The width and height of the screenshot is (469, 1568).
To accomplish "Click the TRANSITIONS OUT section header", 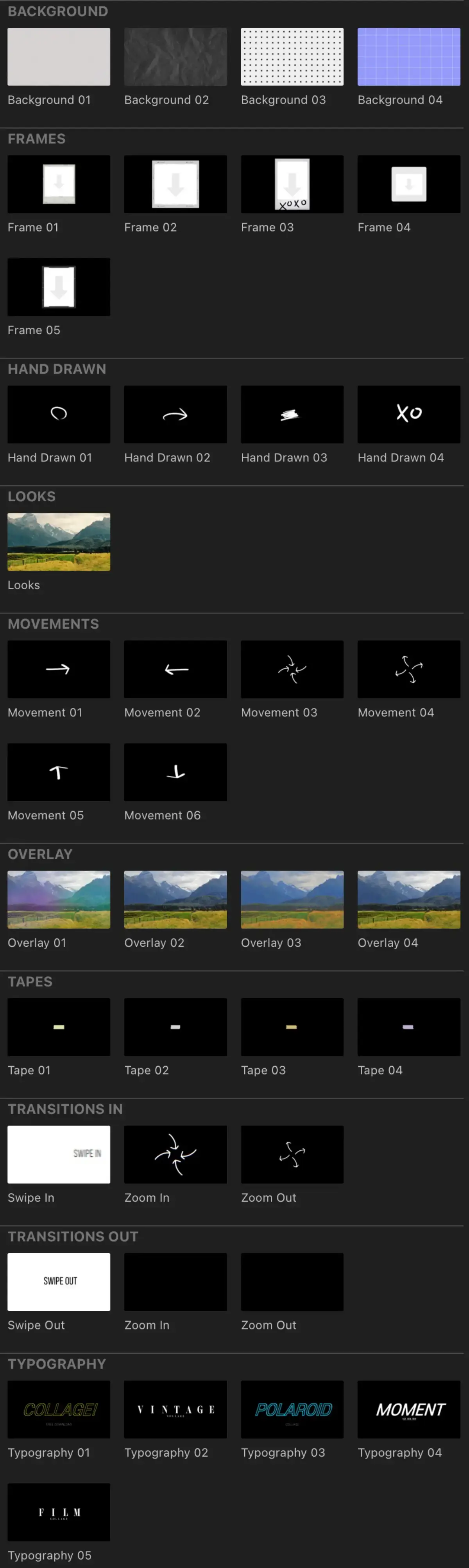I will (x=73, y=1236).
